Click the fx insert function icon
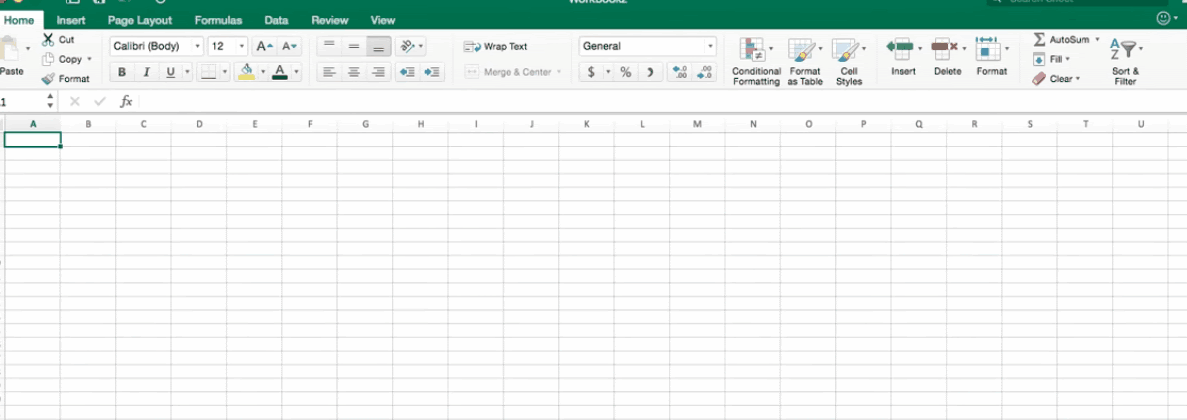The image size is (1187, 420). coord(126,101)
